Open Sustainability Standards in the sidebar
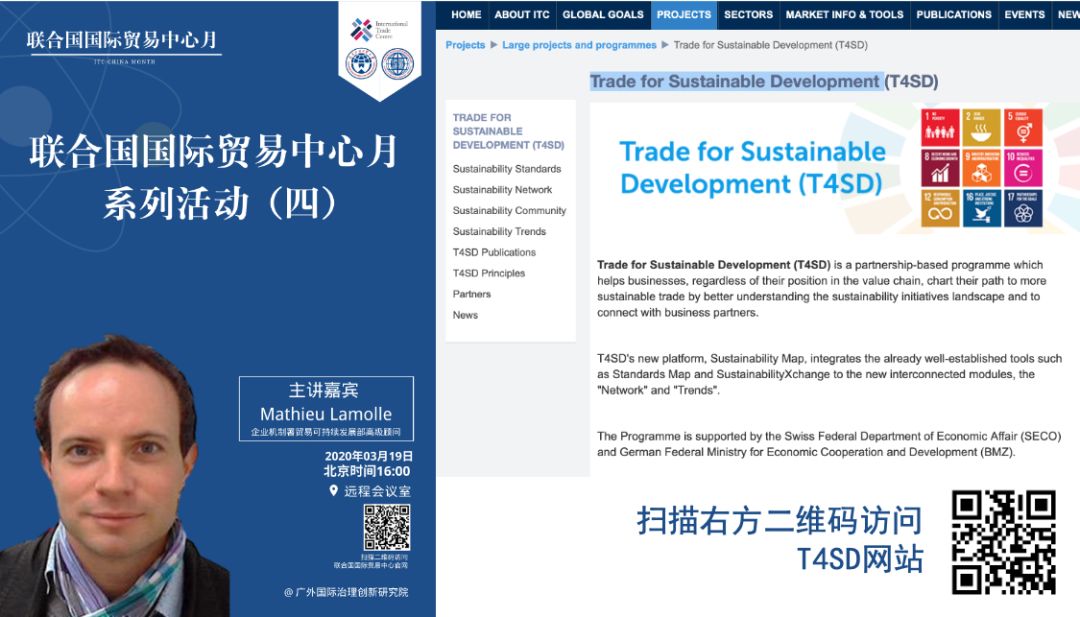This screenshot has width=1080, height=617. [506, 169]
